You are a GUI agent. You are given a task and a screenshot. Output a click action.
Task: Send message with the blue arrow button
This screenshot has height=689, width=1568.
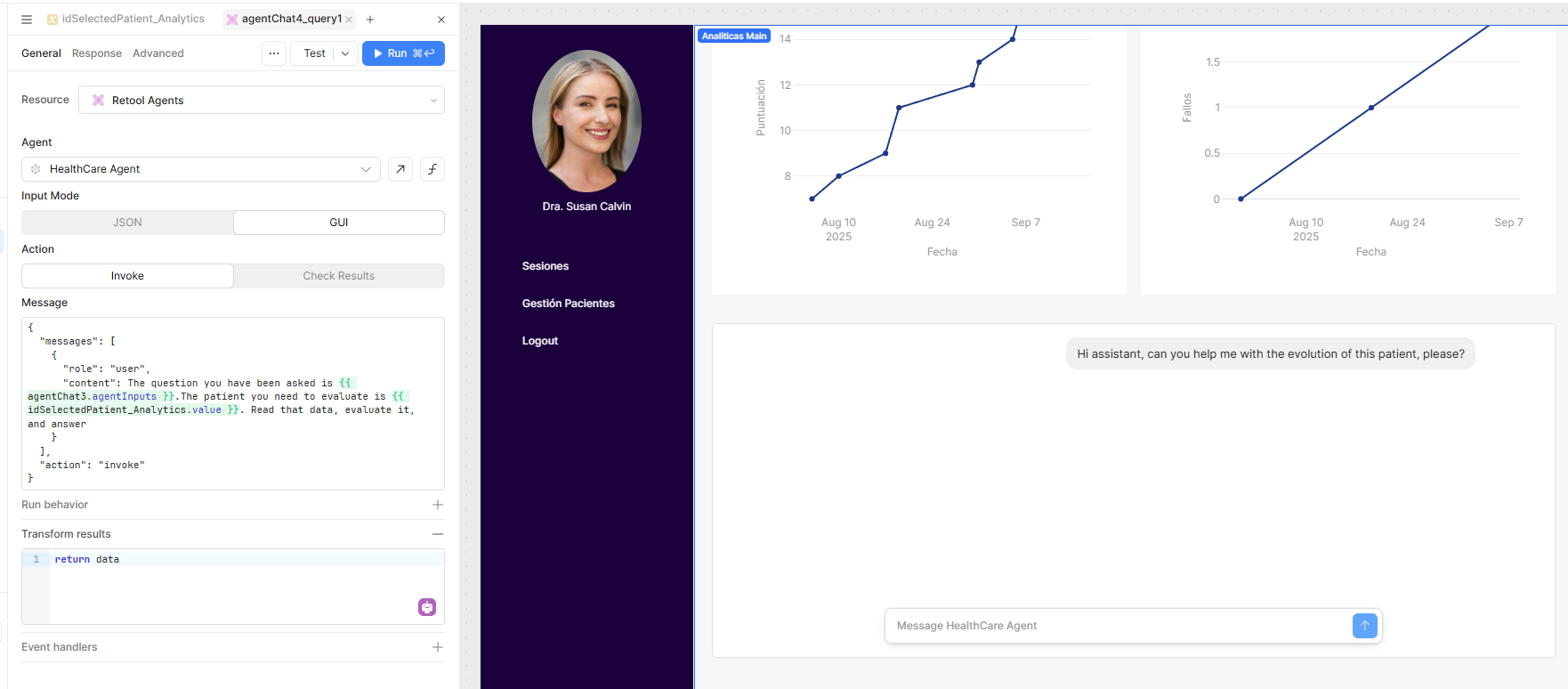pyautogui.click(x=1364, y=626)
